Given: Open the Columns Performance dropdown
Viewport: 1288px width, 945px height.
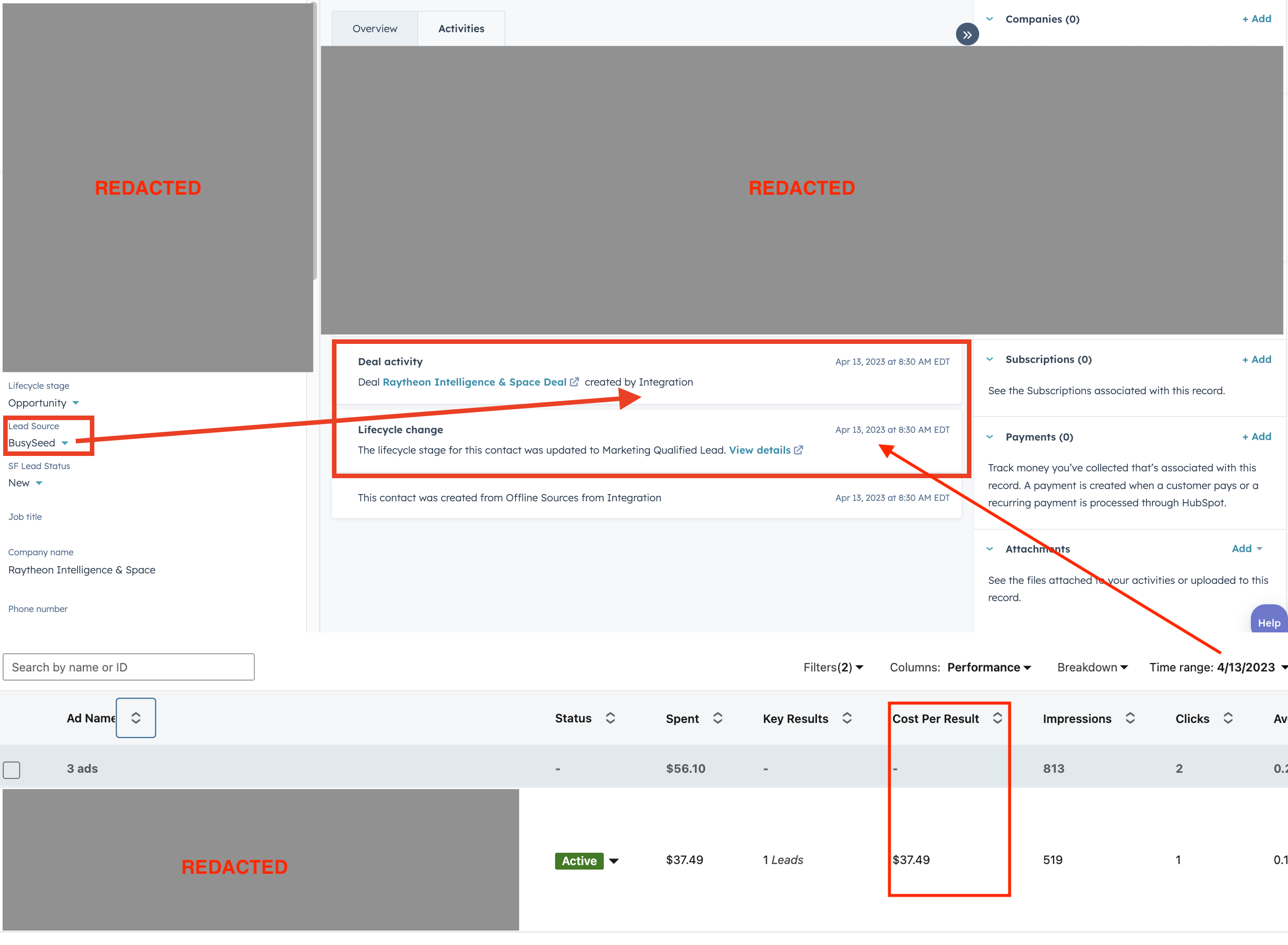Looking at the screenshot, I should [x=988, y=667].
